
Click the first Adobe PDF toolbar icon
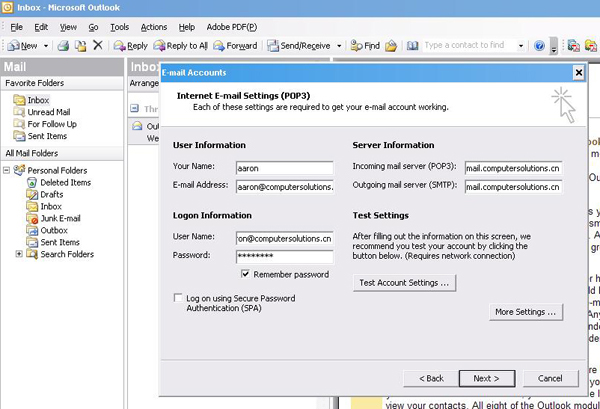(x=573, y=46)
